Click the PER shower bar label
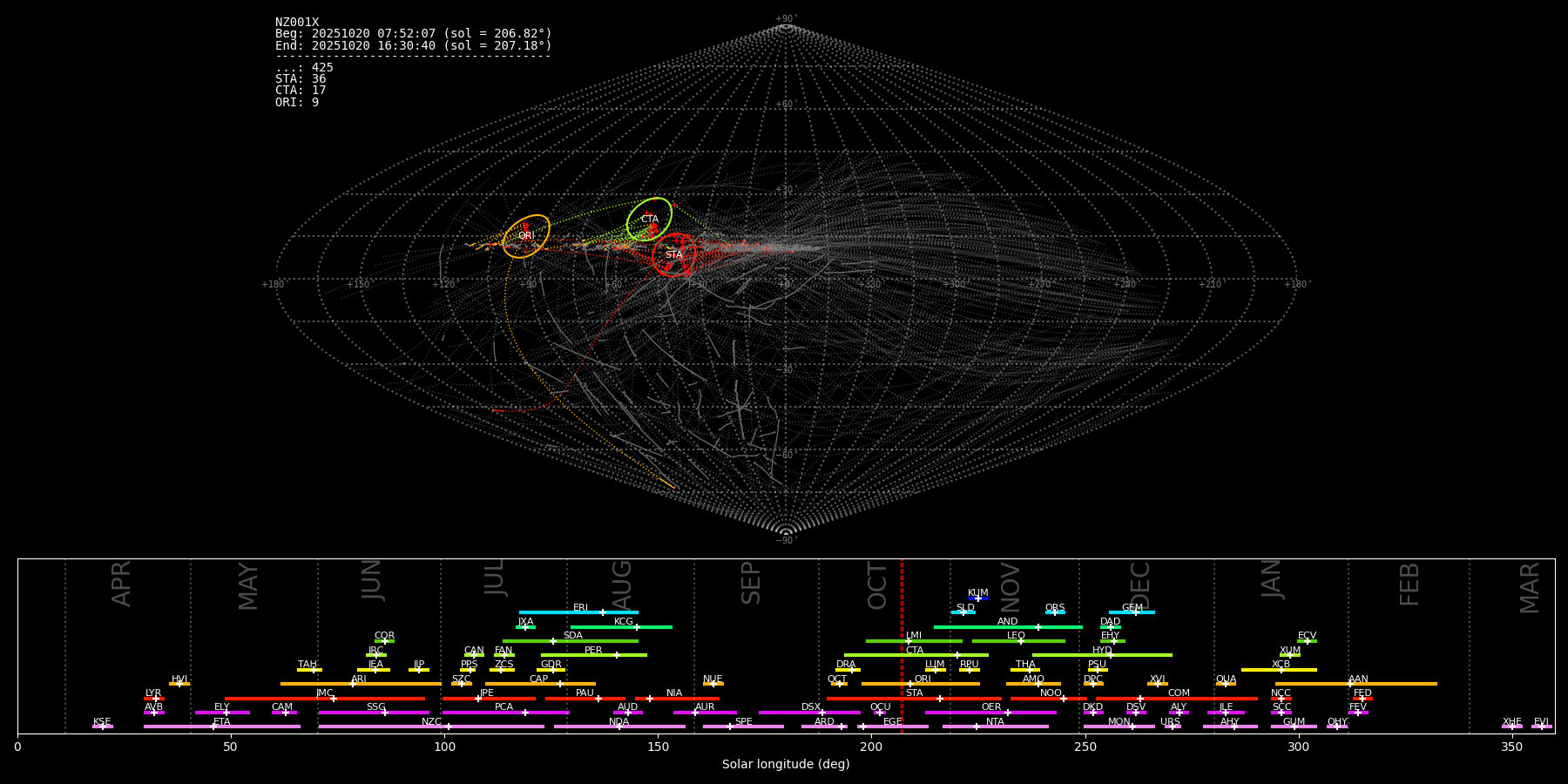Image resolution: width=1568 pixels, height=784 pixels. pyautogui.click(x=593, y=651)
